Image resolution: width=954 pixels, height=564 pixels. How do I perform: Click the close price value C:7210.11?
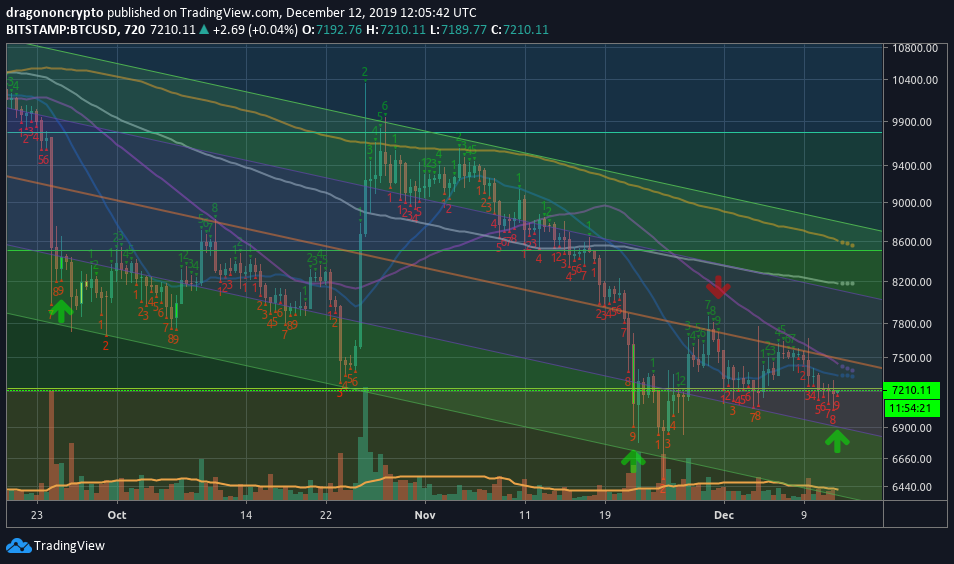[x=520, y=30]
